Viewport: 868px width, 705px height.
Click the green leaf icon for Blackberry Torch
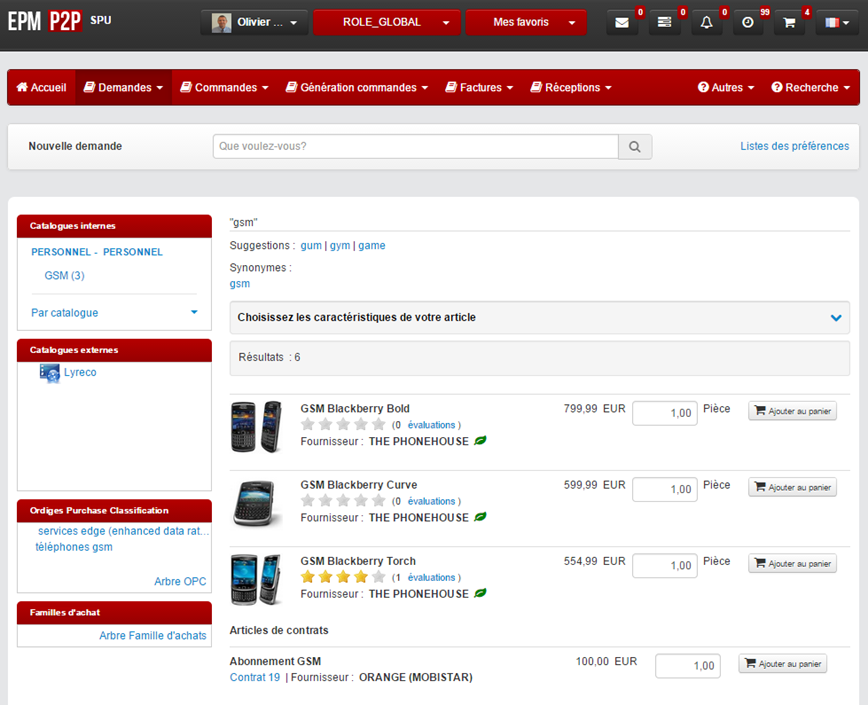(480, 593)
